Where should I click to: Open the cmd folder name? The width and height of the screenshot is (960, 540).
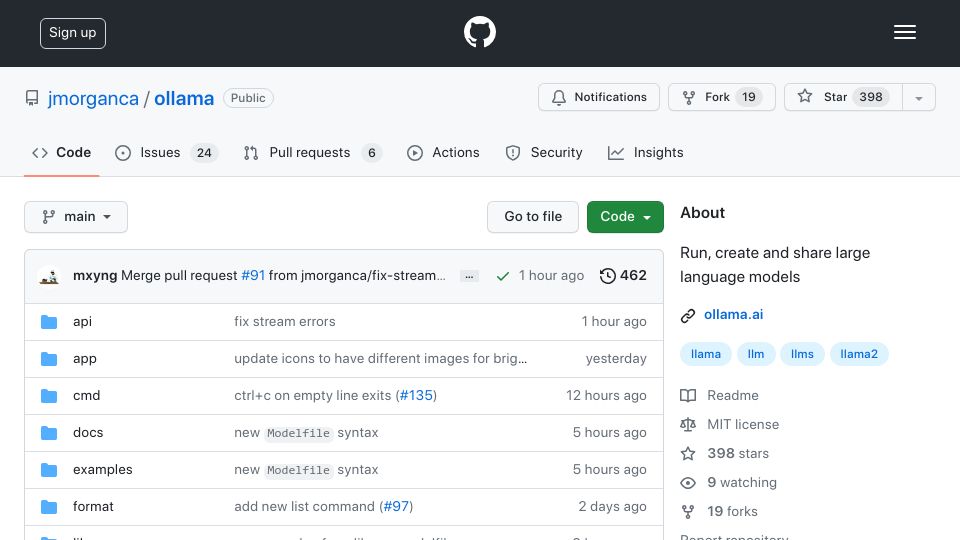(86, 396)
